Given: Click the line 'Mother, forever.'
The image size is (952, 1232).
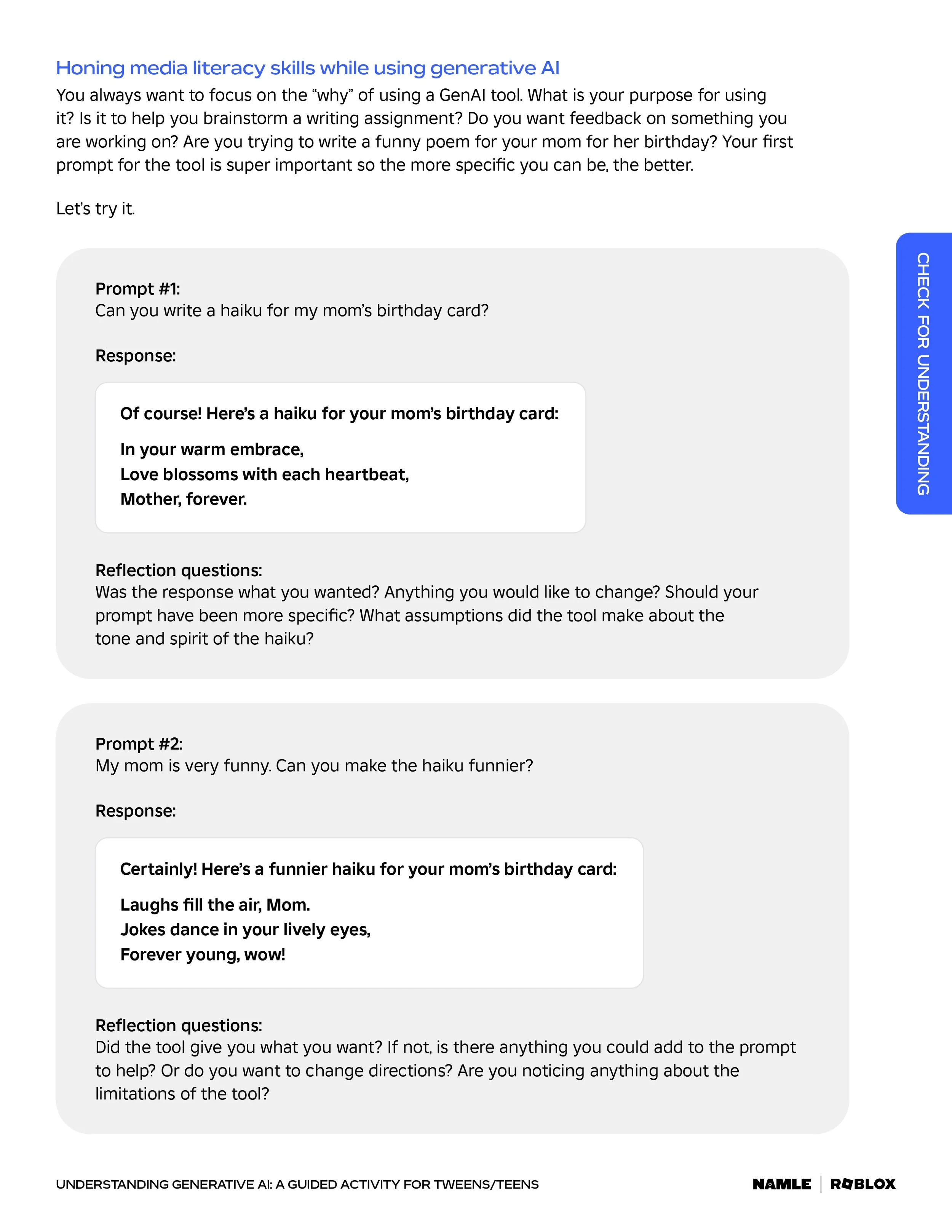Looking at the screenshot, I should [x=183, y=499].
